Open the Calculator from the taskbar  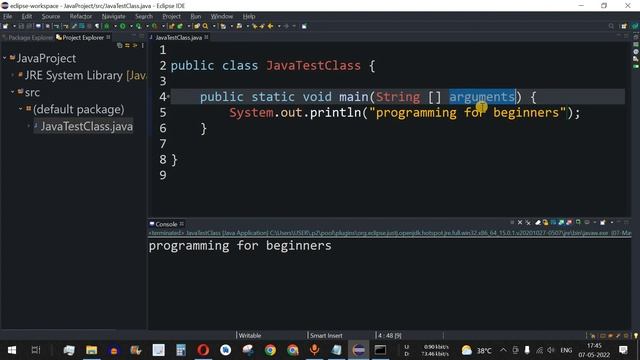(x=181, y=350)
